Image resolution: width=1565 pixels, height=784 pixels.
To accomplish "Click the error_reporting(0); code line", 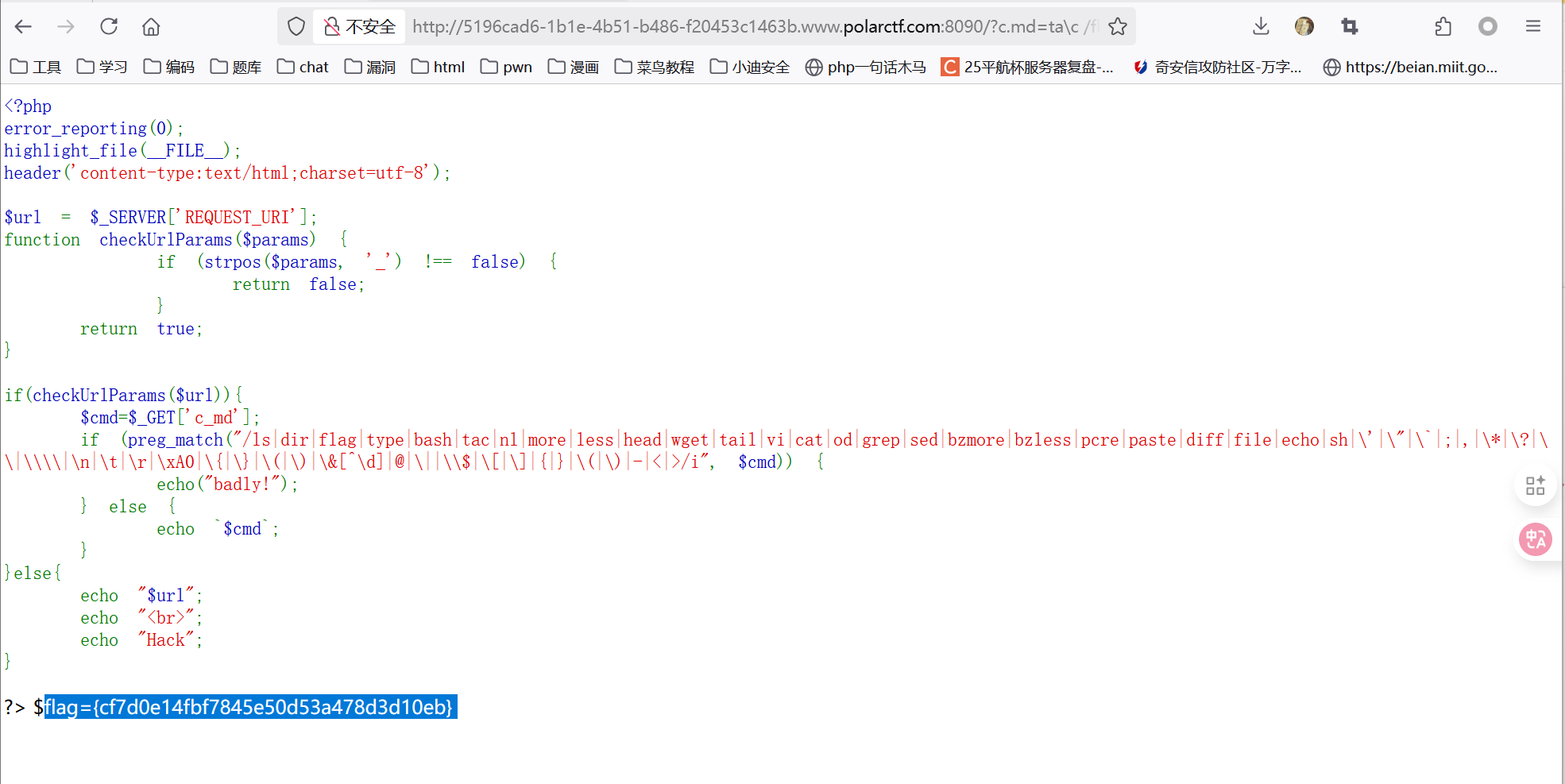I will [94, 129].
